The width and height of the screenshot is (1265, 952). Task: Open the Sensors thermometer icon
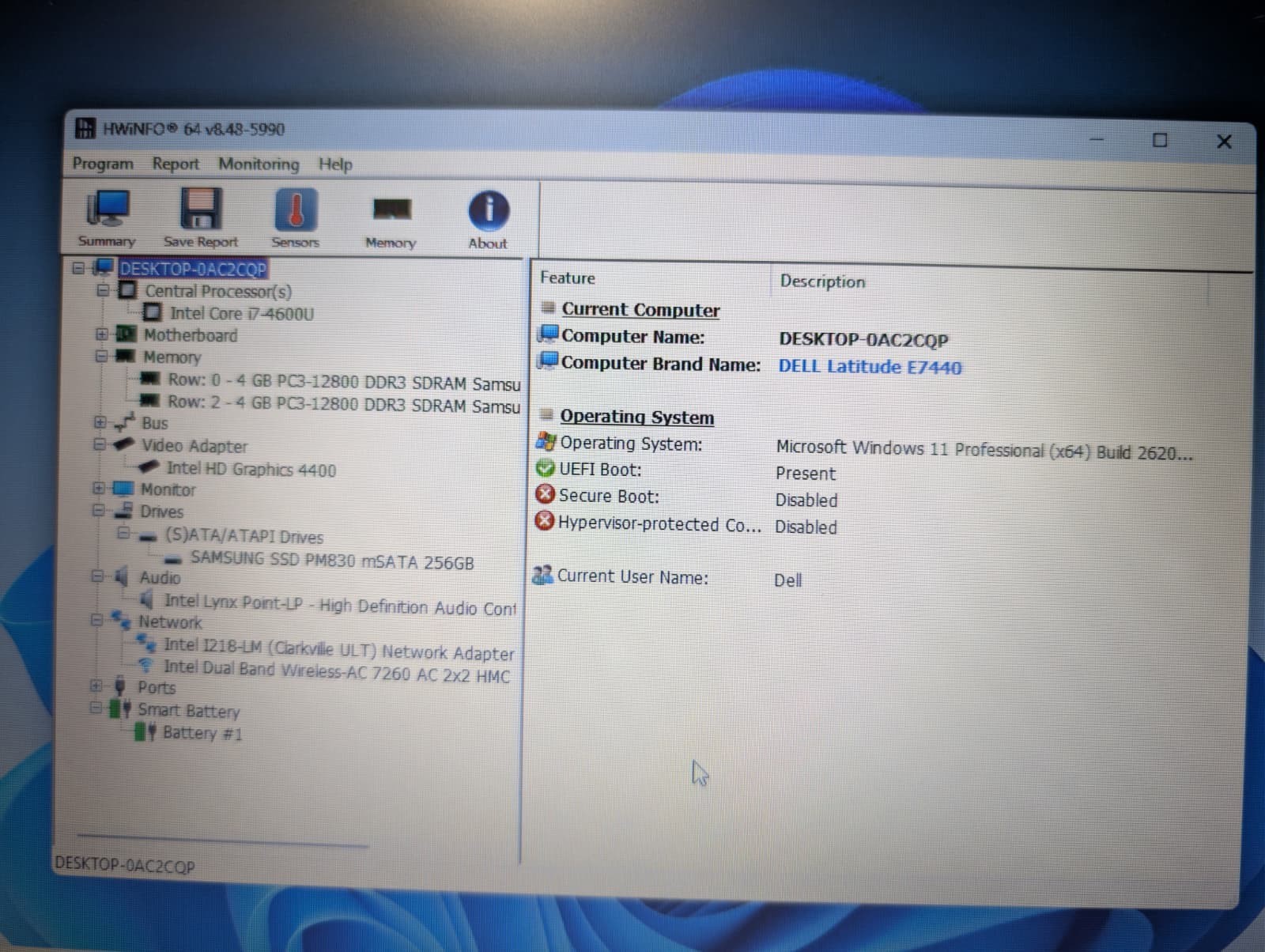[x=296, y=210]
